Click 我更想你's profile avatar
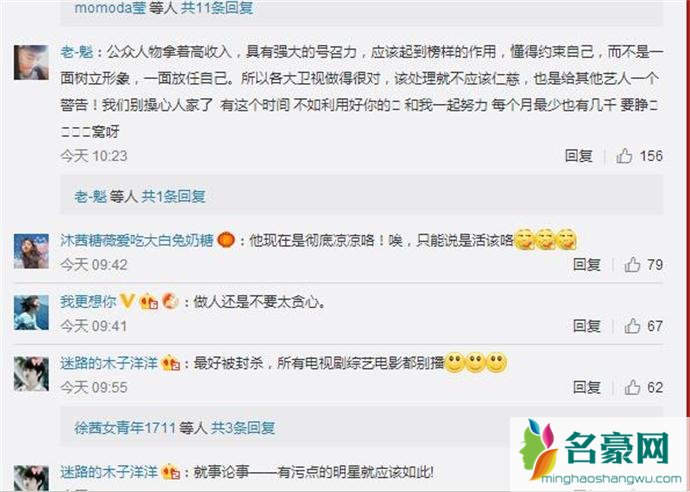The width and height of the screenshot is (690, 492). point(31,312)
